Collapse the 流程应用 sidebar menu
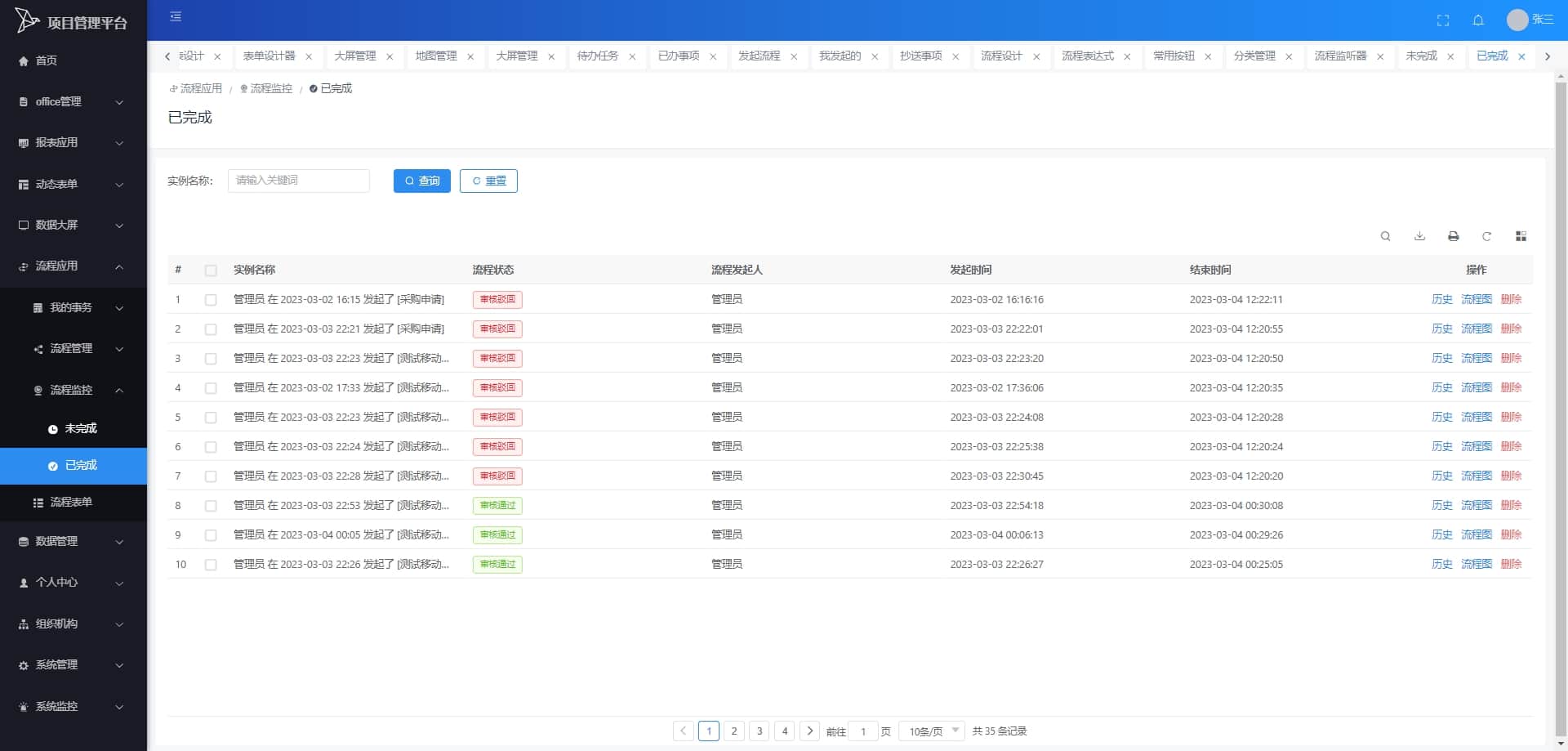1568x751 pixels. (x=73, y=266)
